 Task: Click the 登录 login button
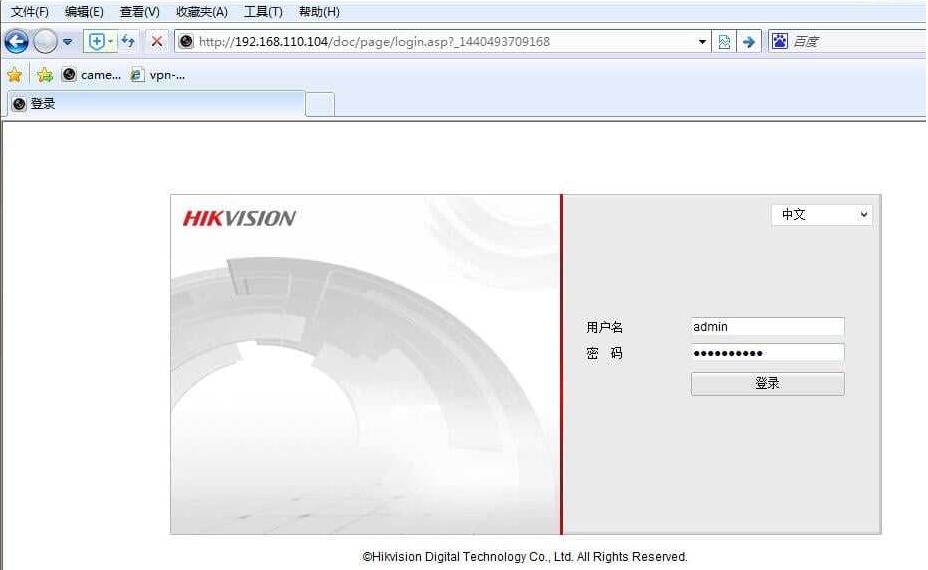pyautogui.click(x=767, y=383)
